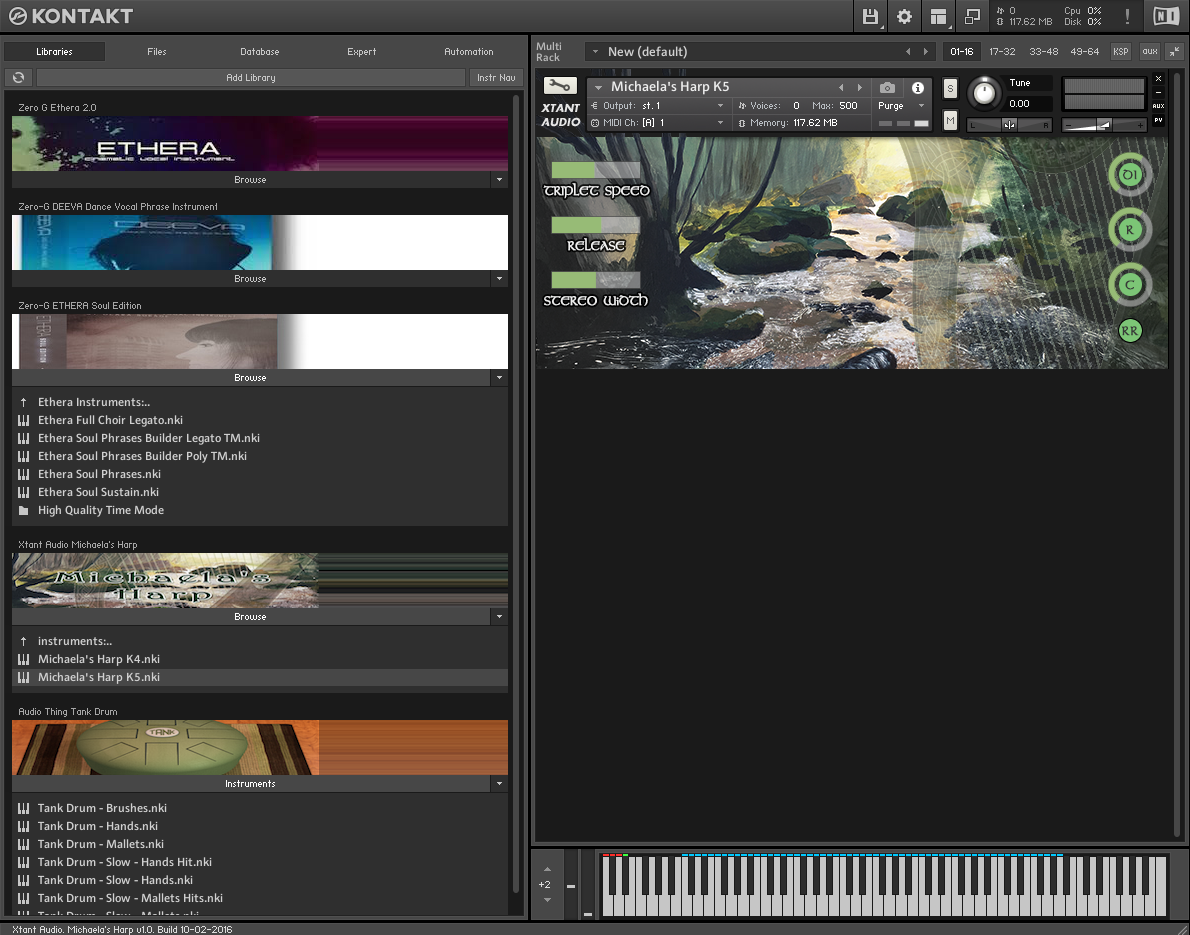Open dropdown arrow for Tank Drum Instruments bar
Image resolution: width=1190 pixels, height=935 pixels.
tap(499, 783)
